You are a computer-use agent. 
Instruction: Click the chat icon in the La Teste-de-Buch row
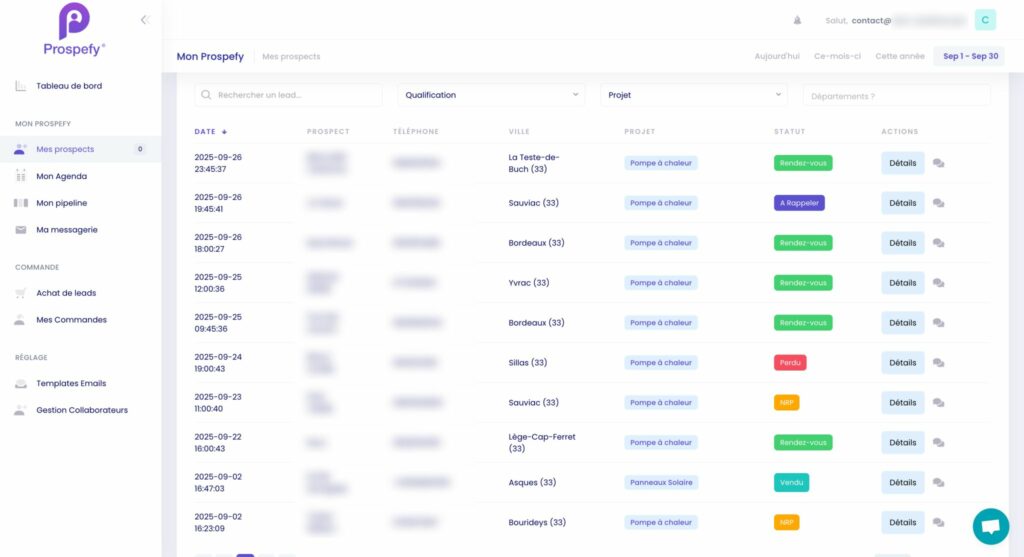pyautogui.click(x=938, y=163)
